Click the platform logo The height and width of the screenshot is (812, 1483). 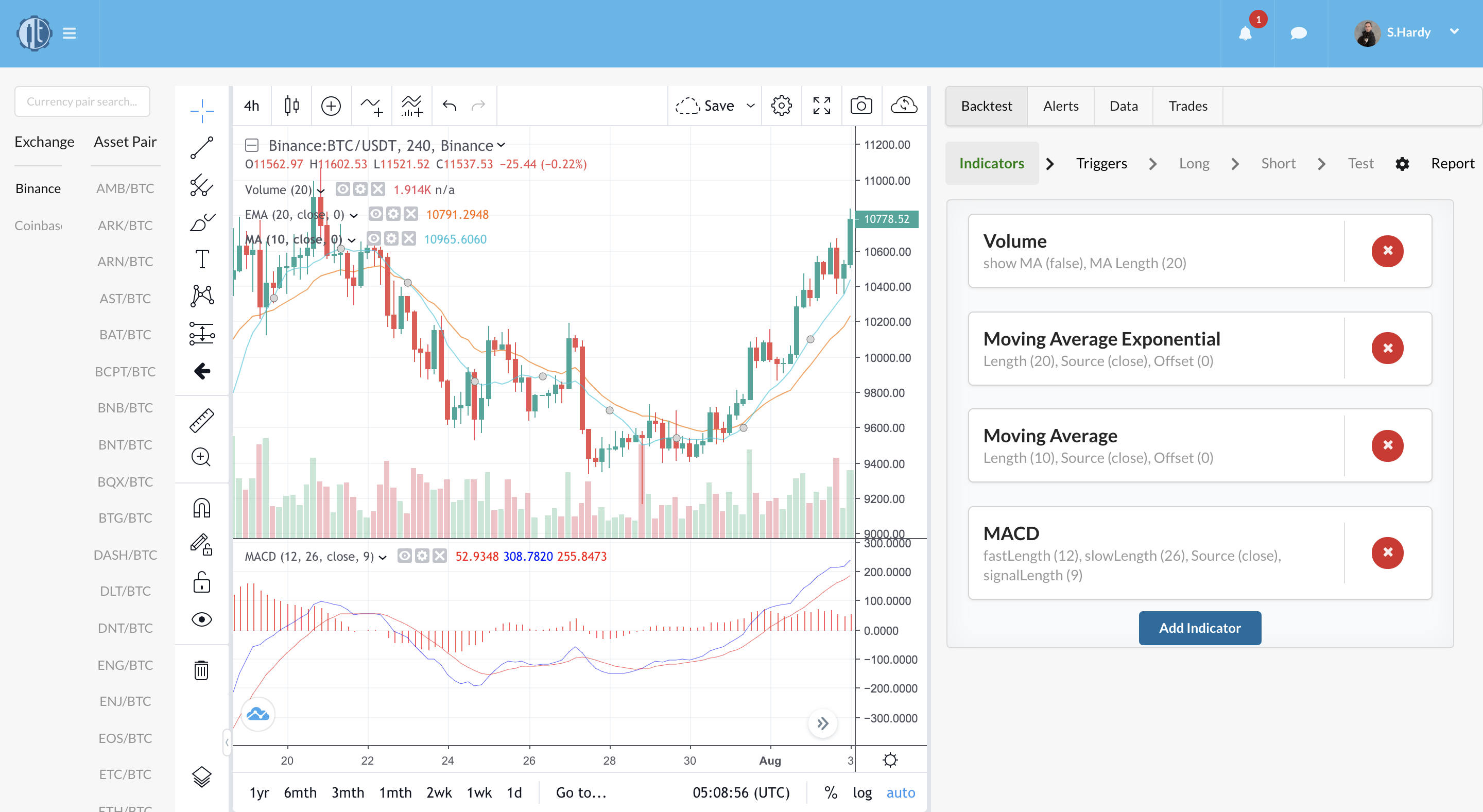pyautogui.click(x=34, y=33)
